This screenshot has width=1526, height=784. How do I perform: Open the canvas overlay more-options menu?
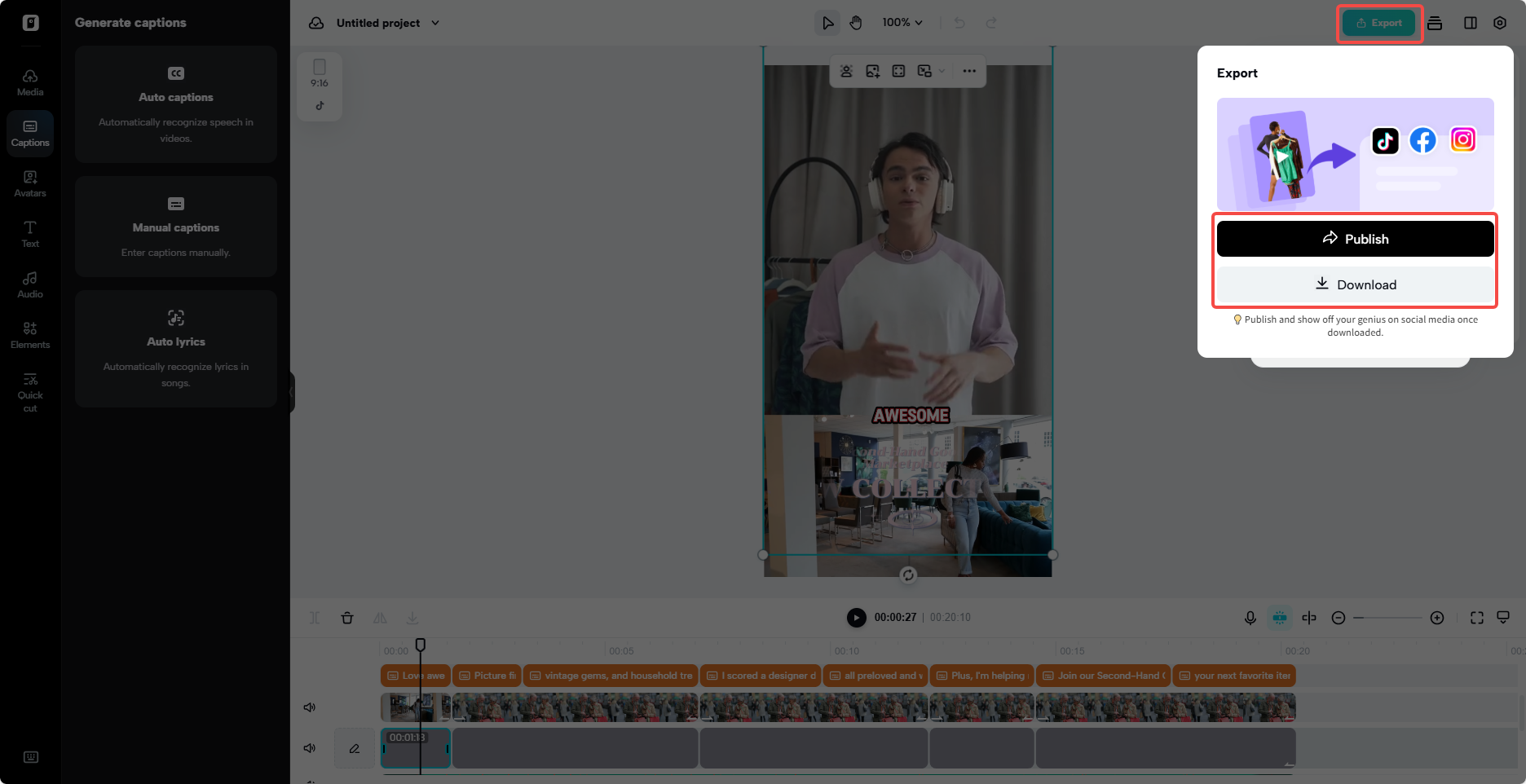click(x=969, y=71)
